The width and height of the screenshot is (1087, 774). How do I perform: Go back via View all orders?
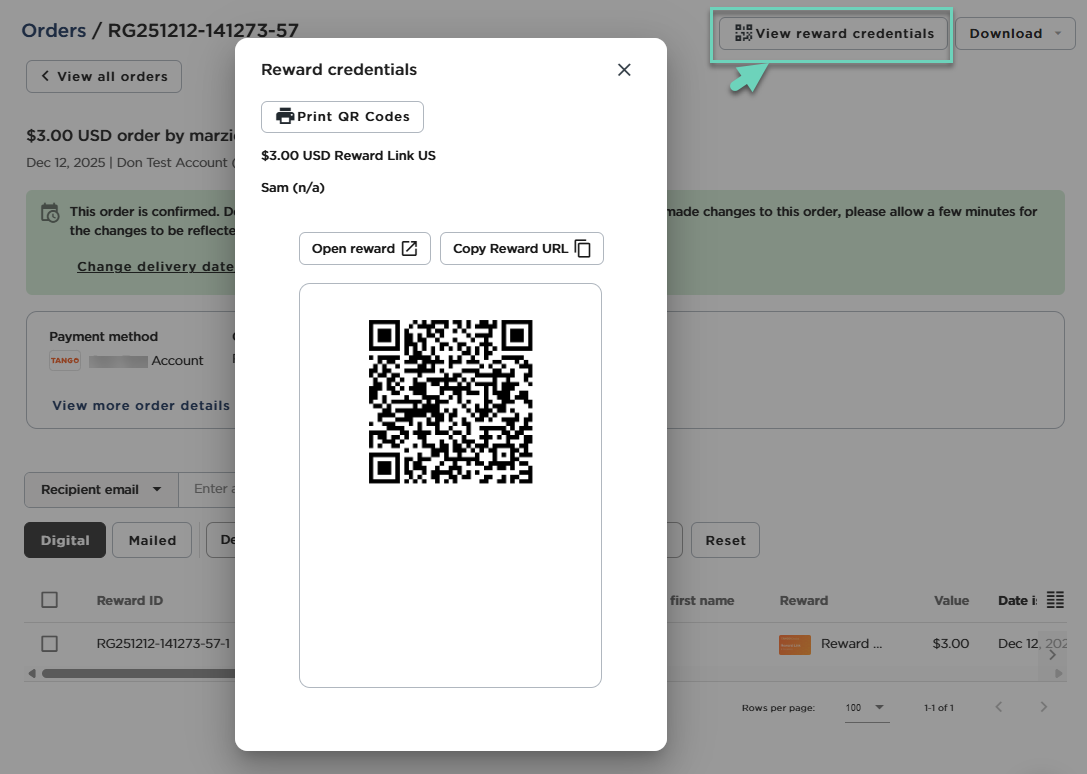coord(104,76)
